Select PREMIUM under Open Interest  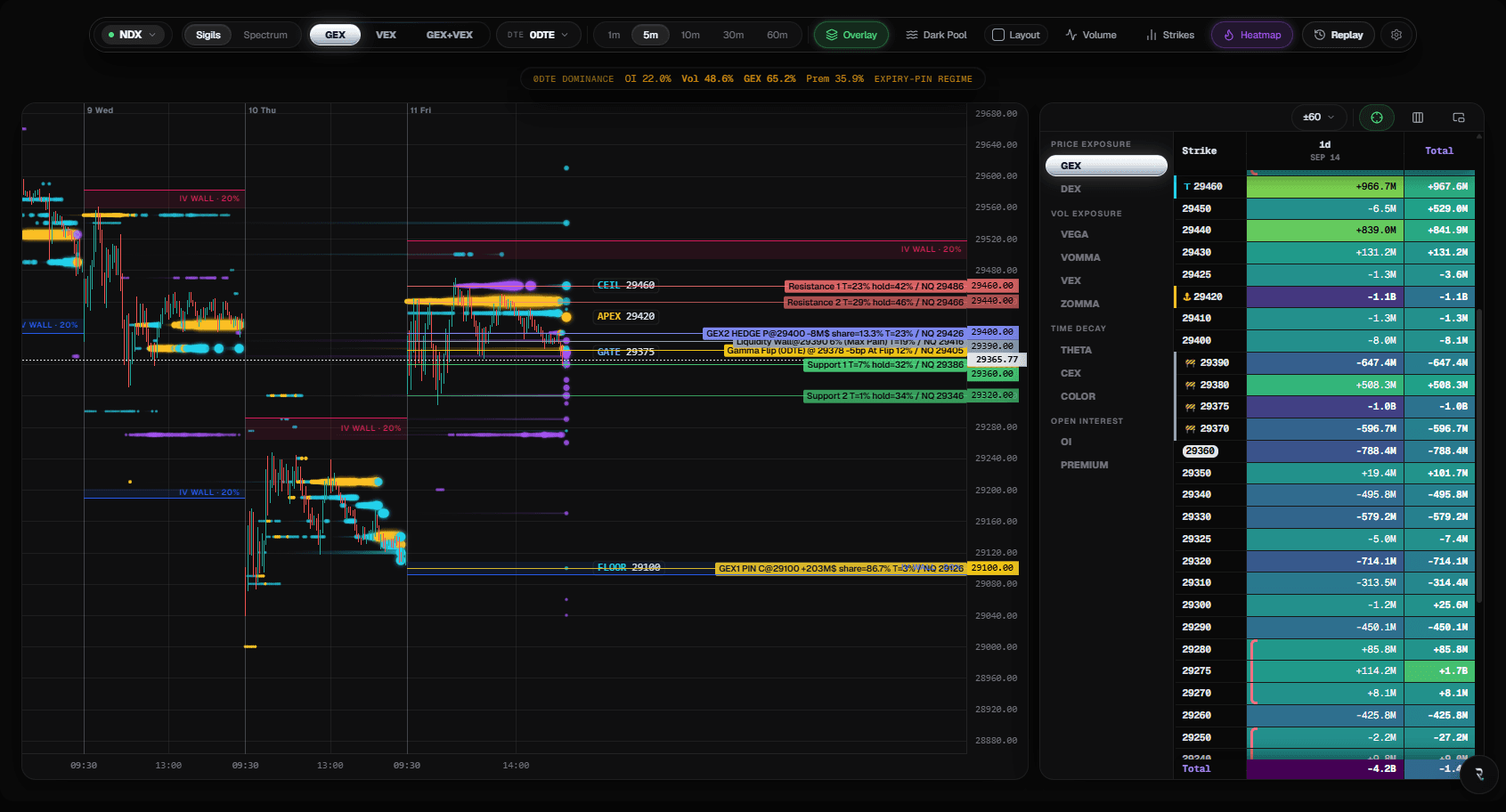pyautogui.click(x=1084, y=465)
